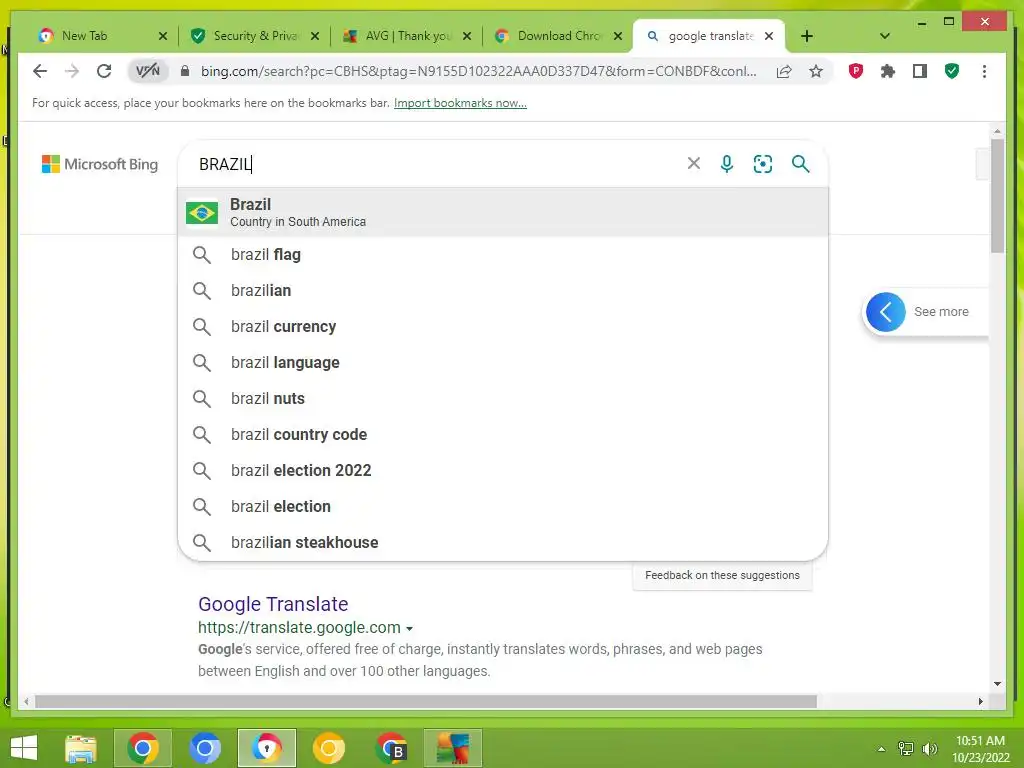Choose brazil election 2022 suggestion

pos(503,470)
